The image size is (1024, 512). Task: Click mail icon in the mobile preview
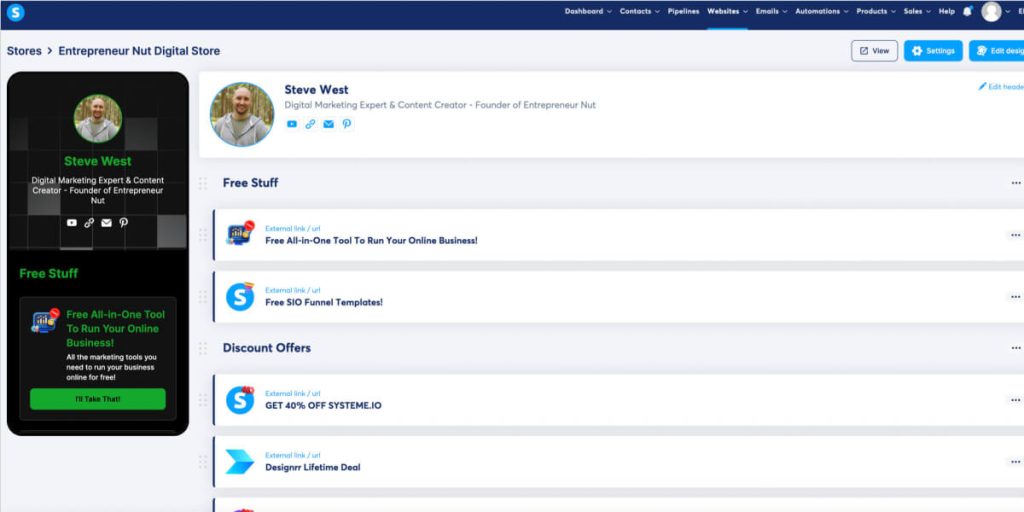[x=106, y=223]
